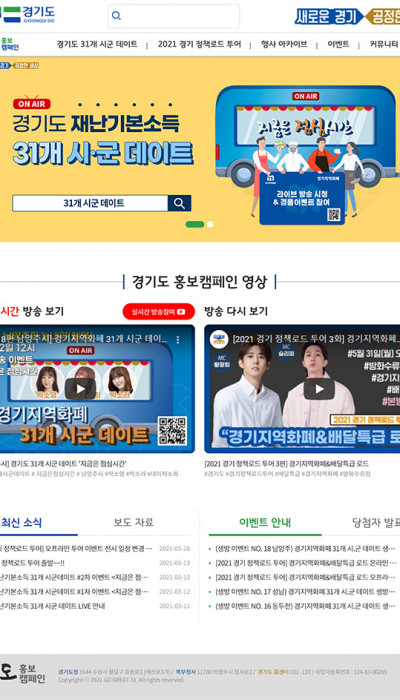Click the top header search box

pyautogui.click(x=174, y=16)
